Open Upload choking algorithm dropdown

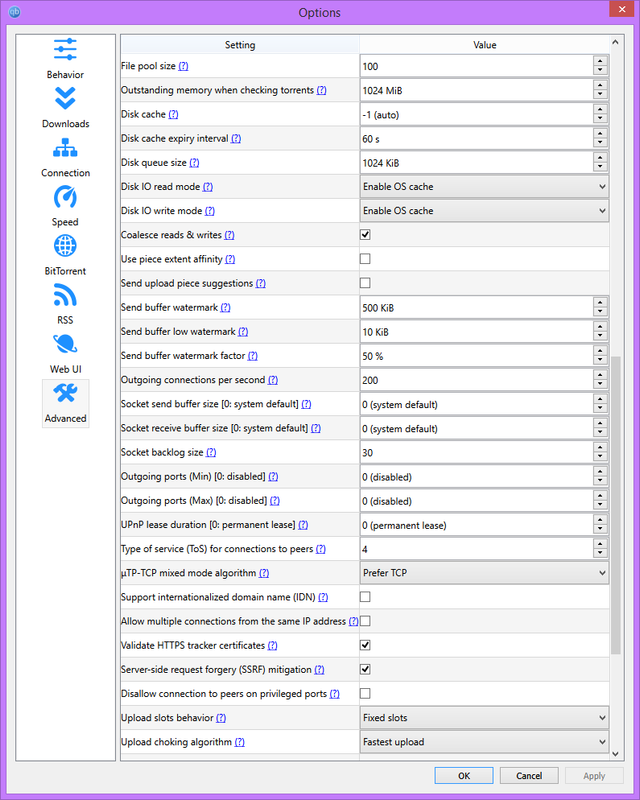pyautogui.click(x=484, y=742)
